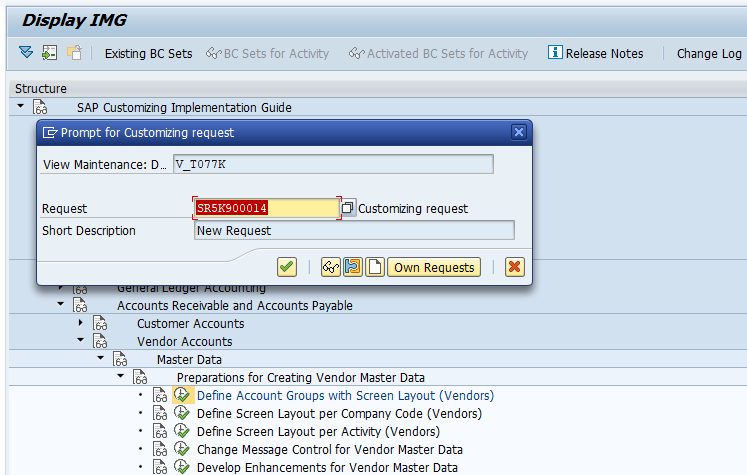Select Accounts Receivable and Accounts Payable
Image resolution: width=747 pixels, height=475 pixels.
coord(235,305)
